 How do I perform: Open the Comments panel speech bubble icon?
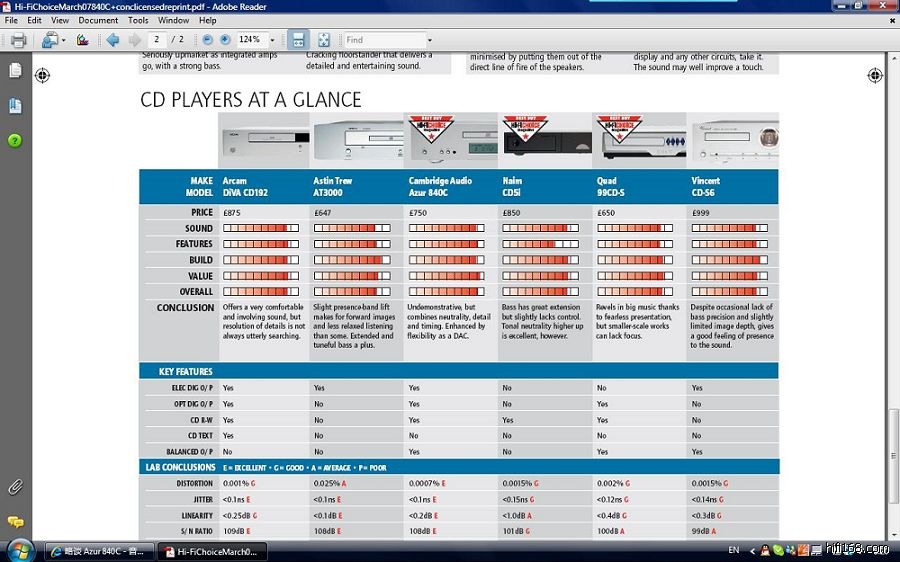click(15, 522)
